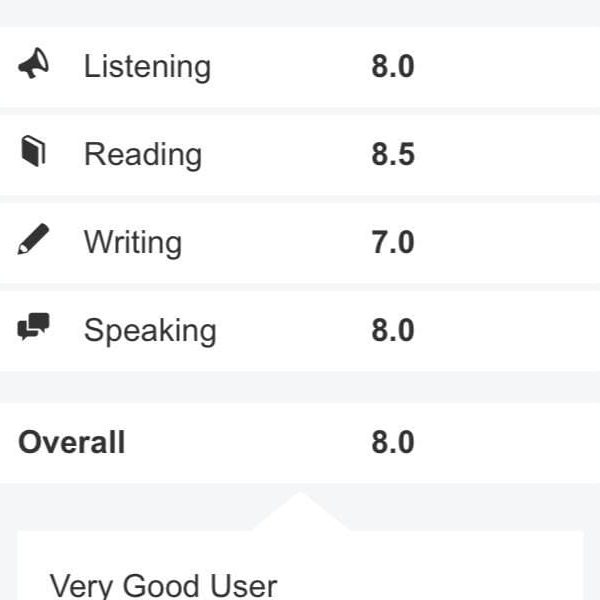
Task: Click the Listening score 8.0
Action: click(x=393, y=67)
